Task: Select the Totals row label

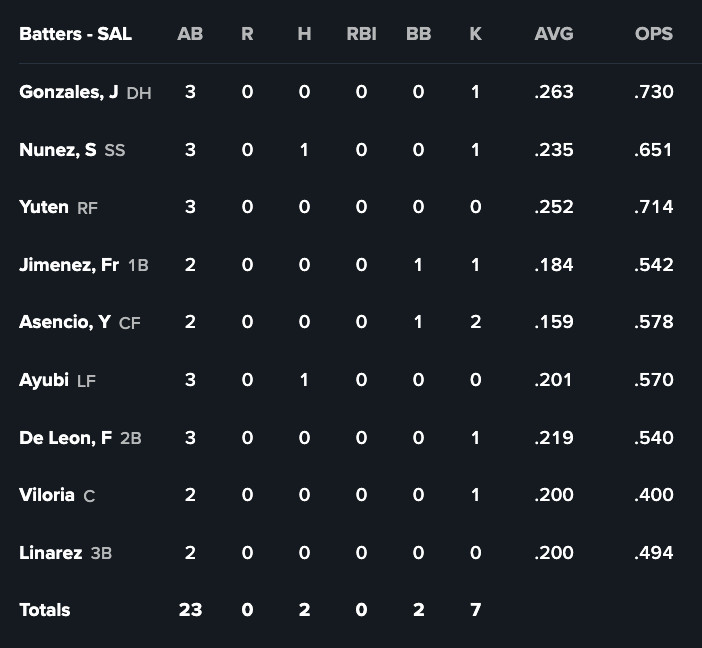Action: tap(44, 610)
